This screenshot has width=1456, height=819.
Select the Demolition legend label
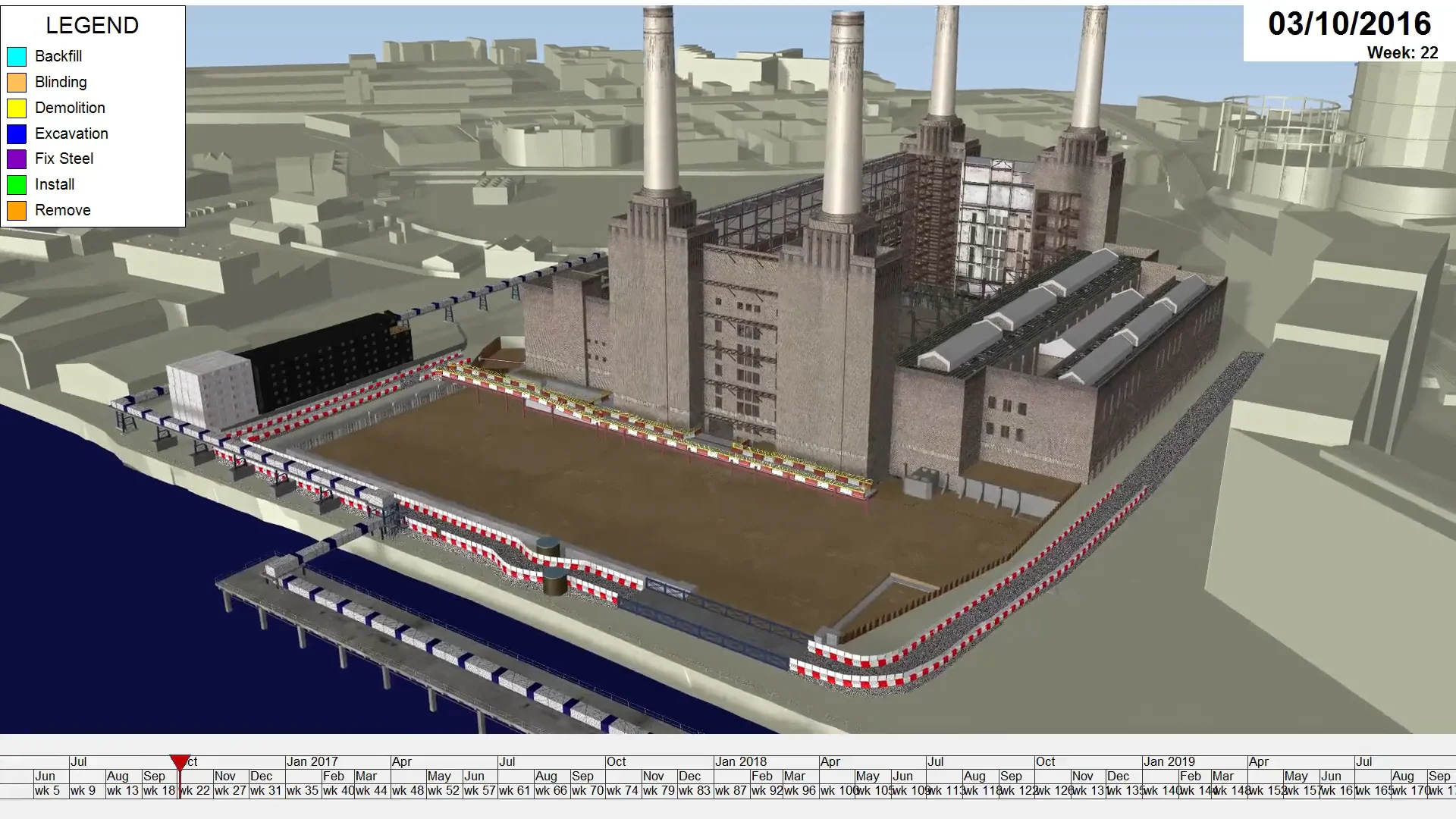point(70,108)
